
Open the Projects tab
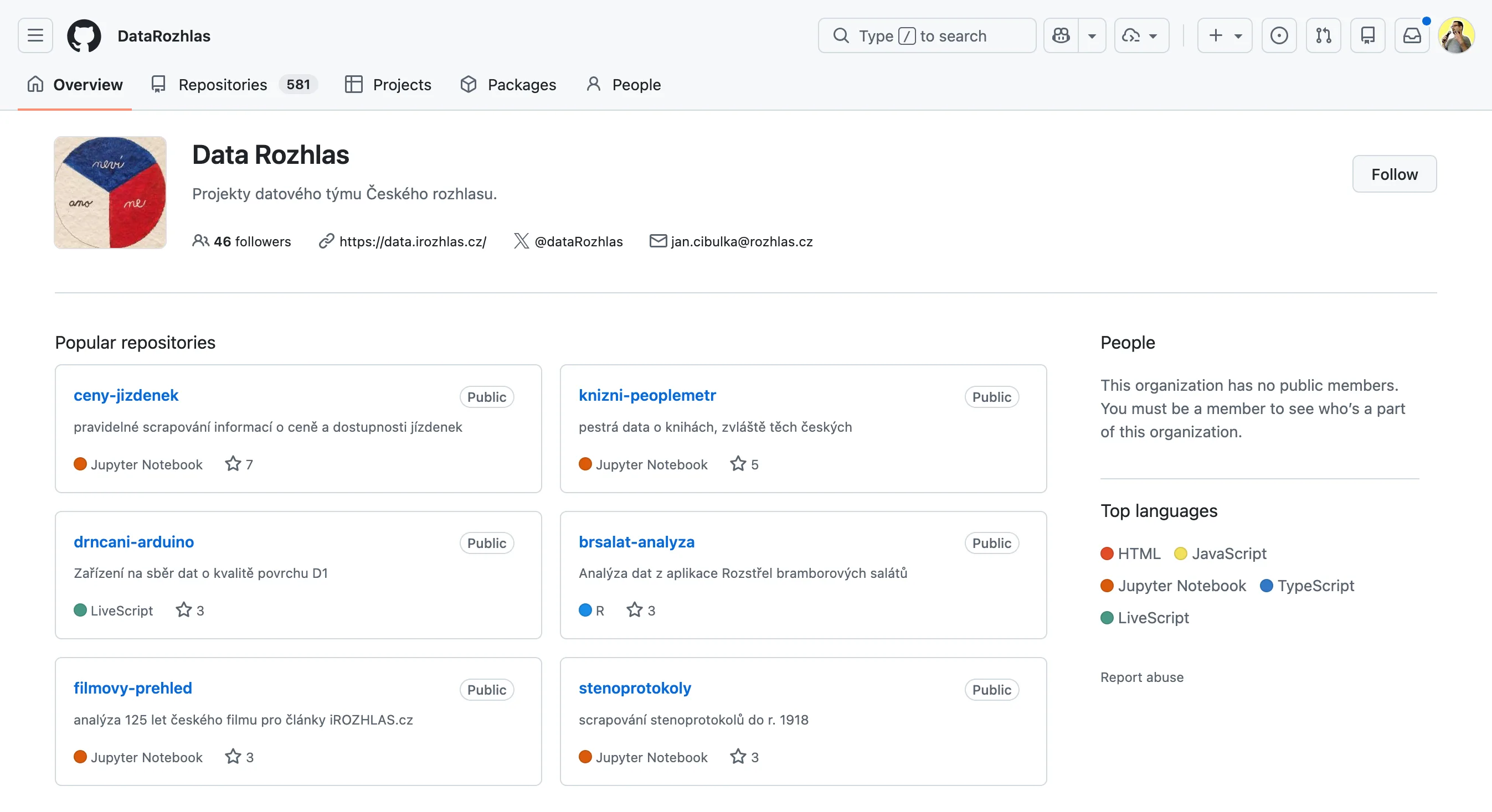(388, 85)
